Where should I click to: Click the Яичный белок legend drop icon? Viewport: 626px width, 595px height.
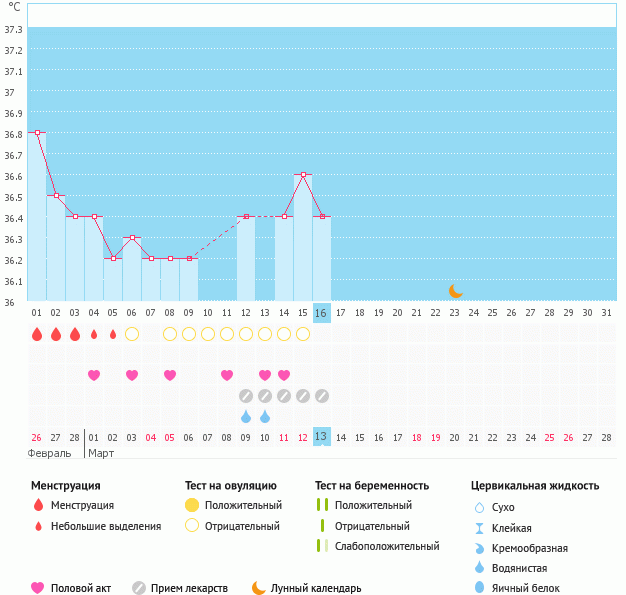479,588
